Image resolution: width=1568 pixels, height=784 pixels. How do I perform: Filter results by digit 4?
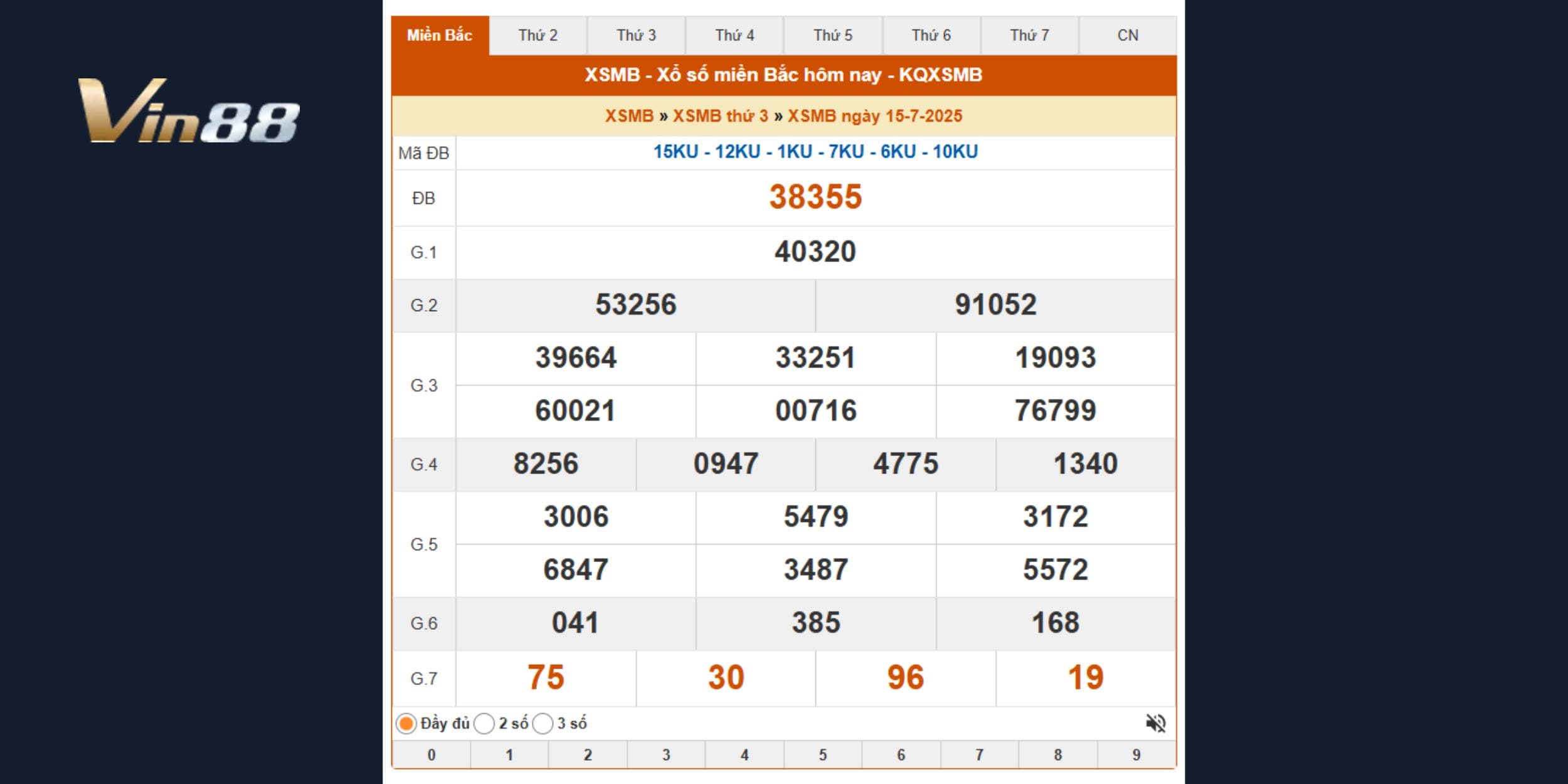point(744,755)
